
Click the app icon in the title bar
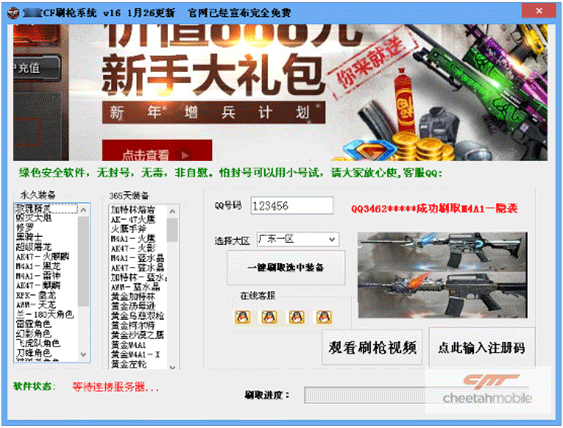13,13
